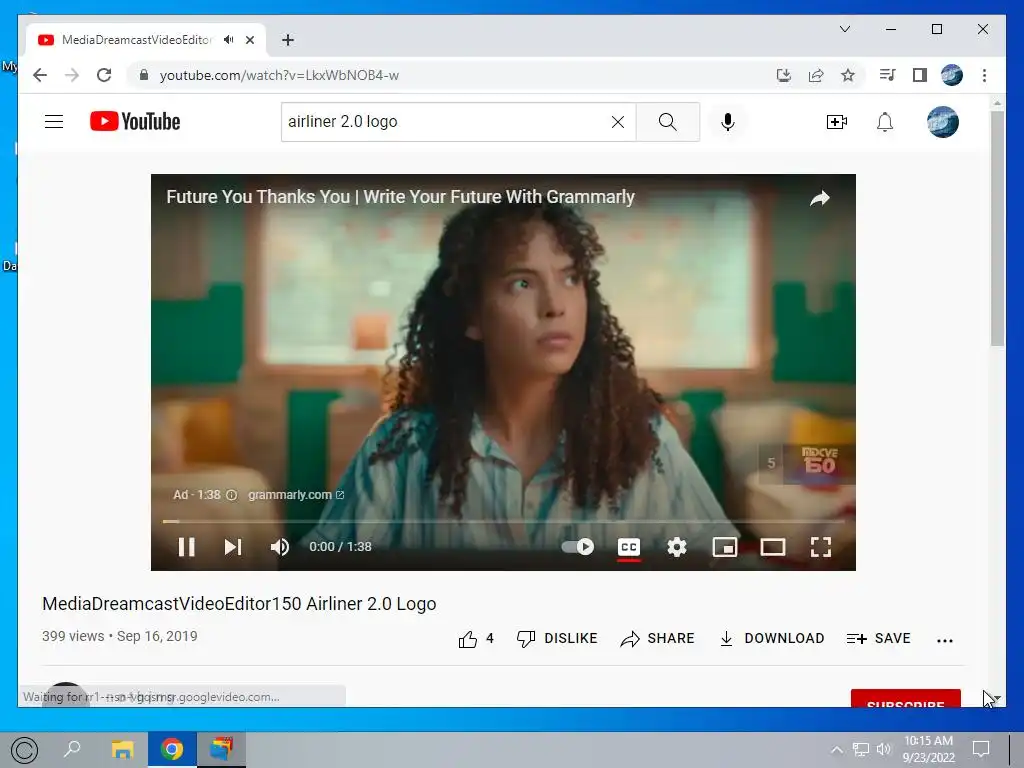Open a new tab with plus
The image size is (1024, 768).
click(x=287, y=40)
